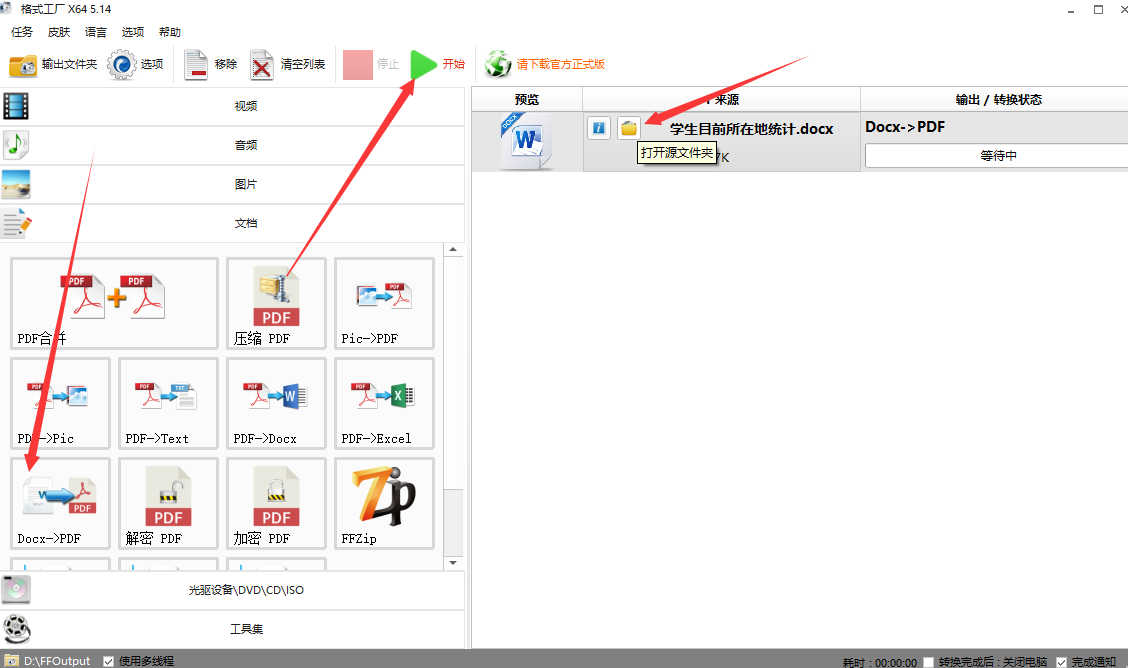
Task: Expand the 音频 audio category
Action: [232, 145]
